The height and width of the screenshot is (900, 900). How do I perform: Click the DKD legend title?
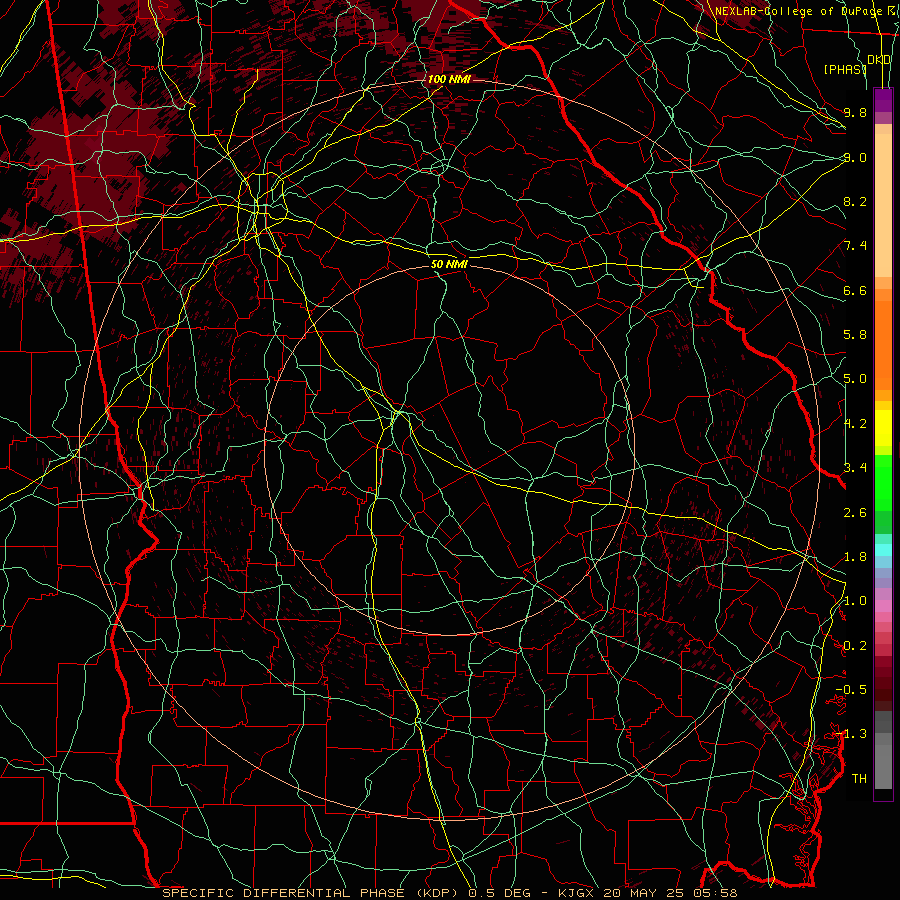tap(879, 60)
